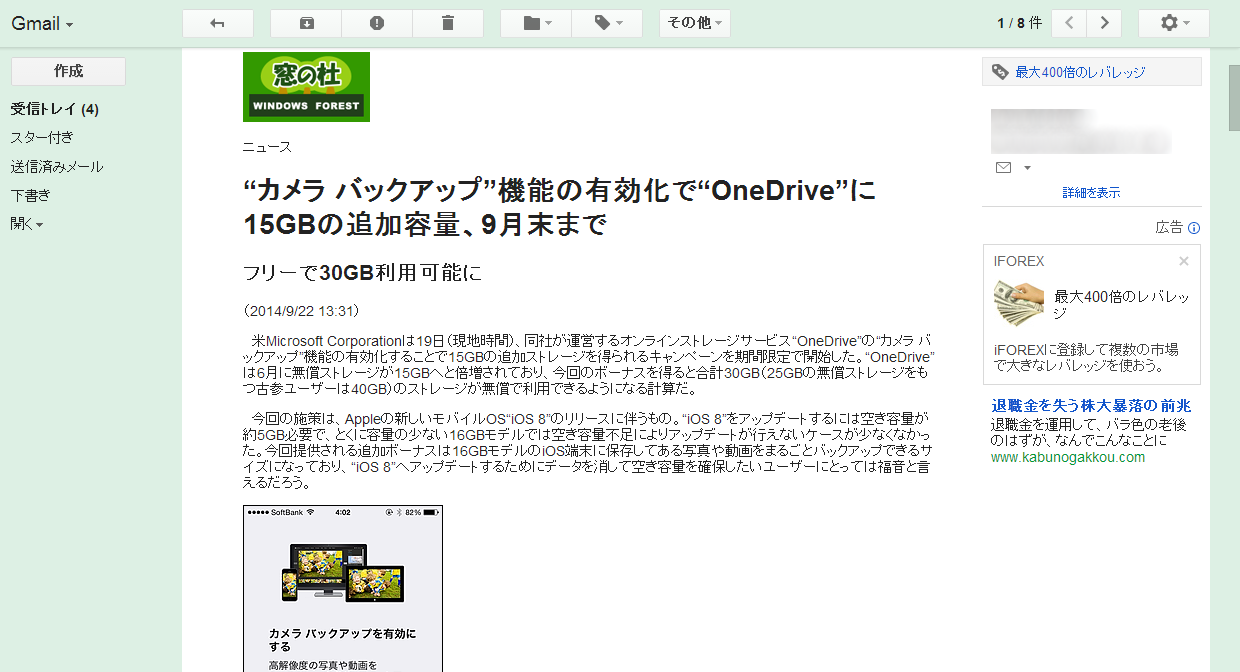The width and height of the screenshot is (1240, 672).
Task: Archive this email
Action: (306, 23)
